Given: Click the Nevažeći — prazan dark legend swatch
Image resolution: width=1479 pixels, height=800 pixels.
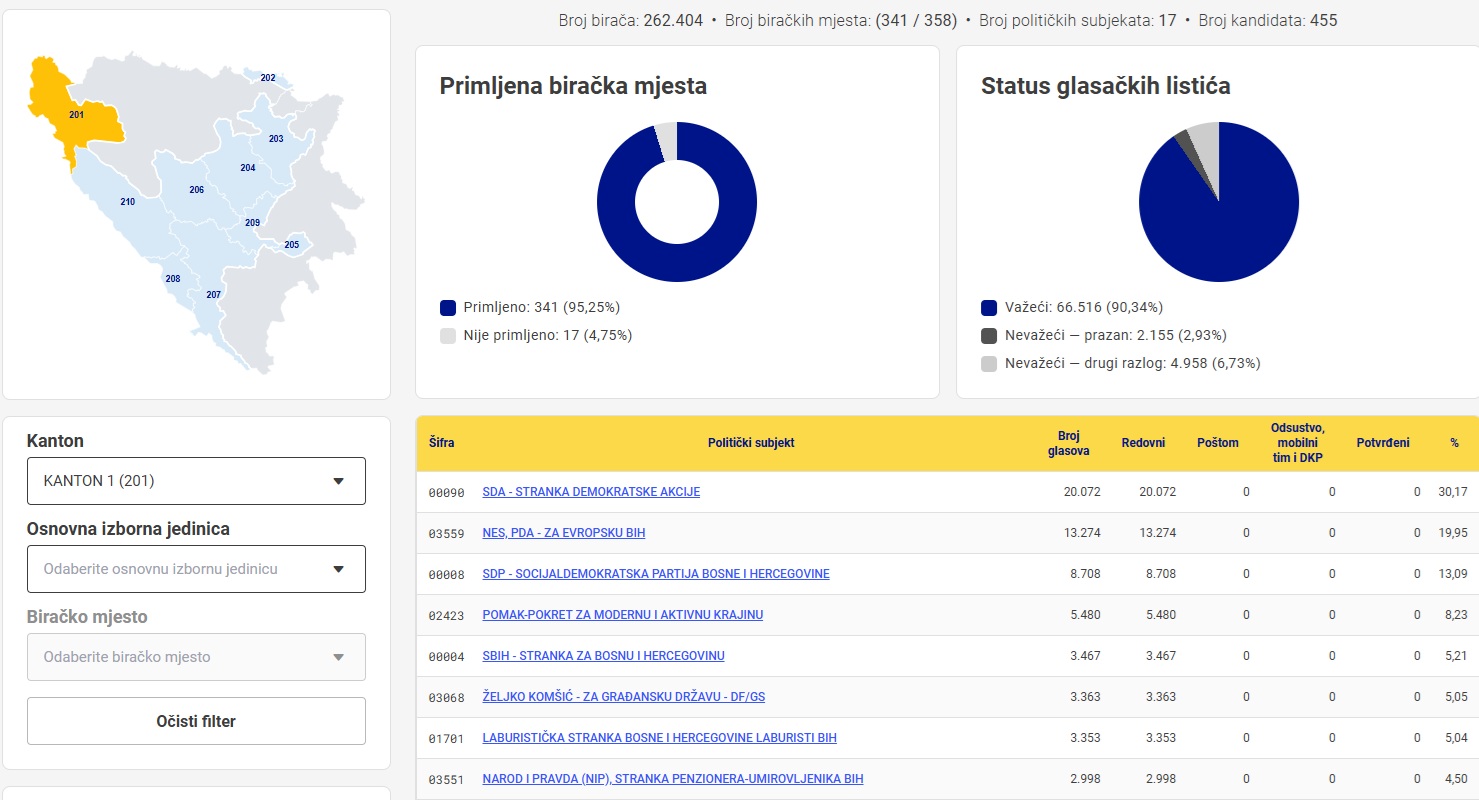Looking at the screenshot, I should (989, 336).
